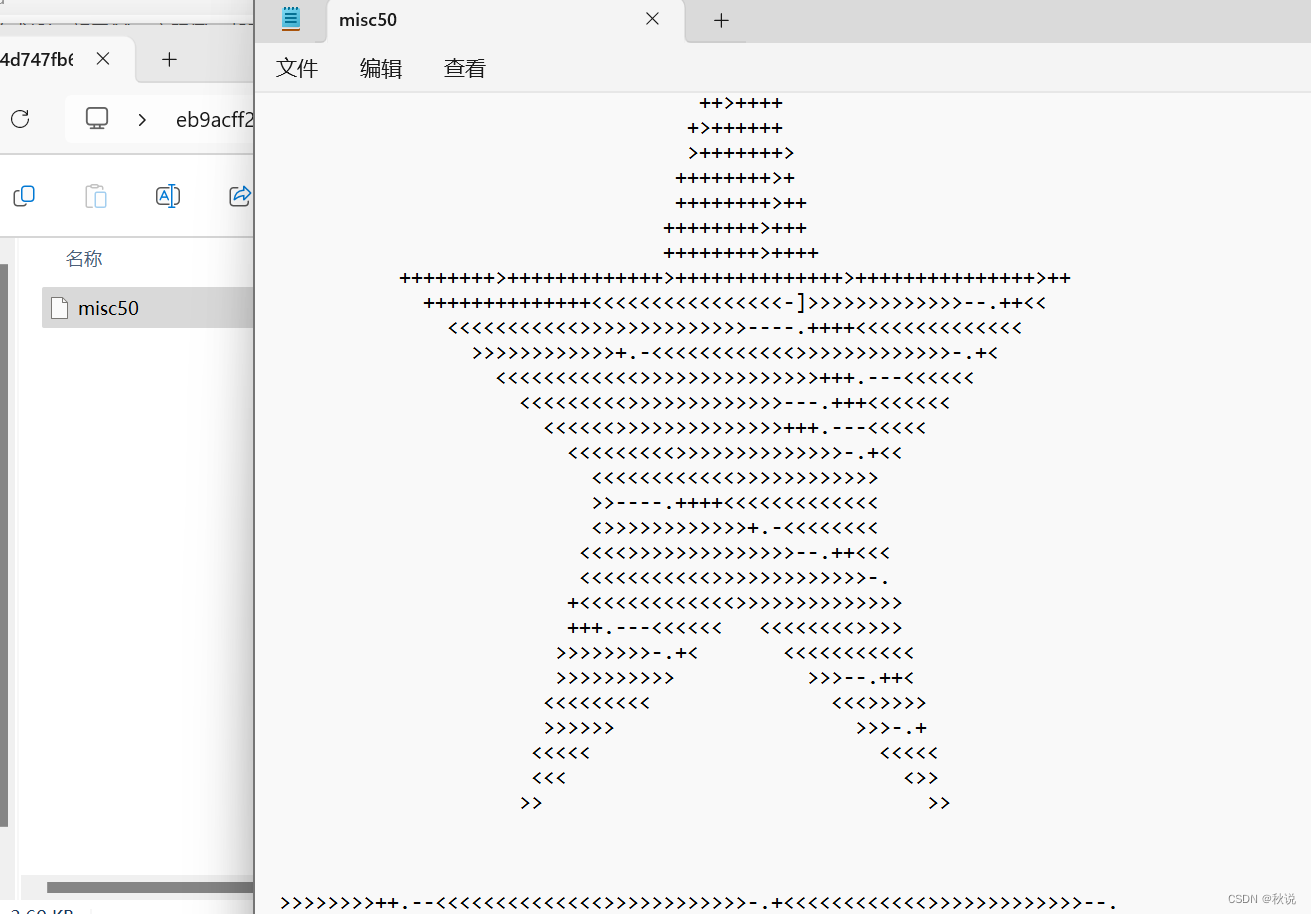Screen dimensions: 1311x914
Task: Click the new tab plus button in the browser
Action: (x=169, y=59)
